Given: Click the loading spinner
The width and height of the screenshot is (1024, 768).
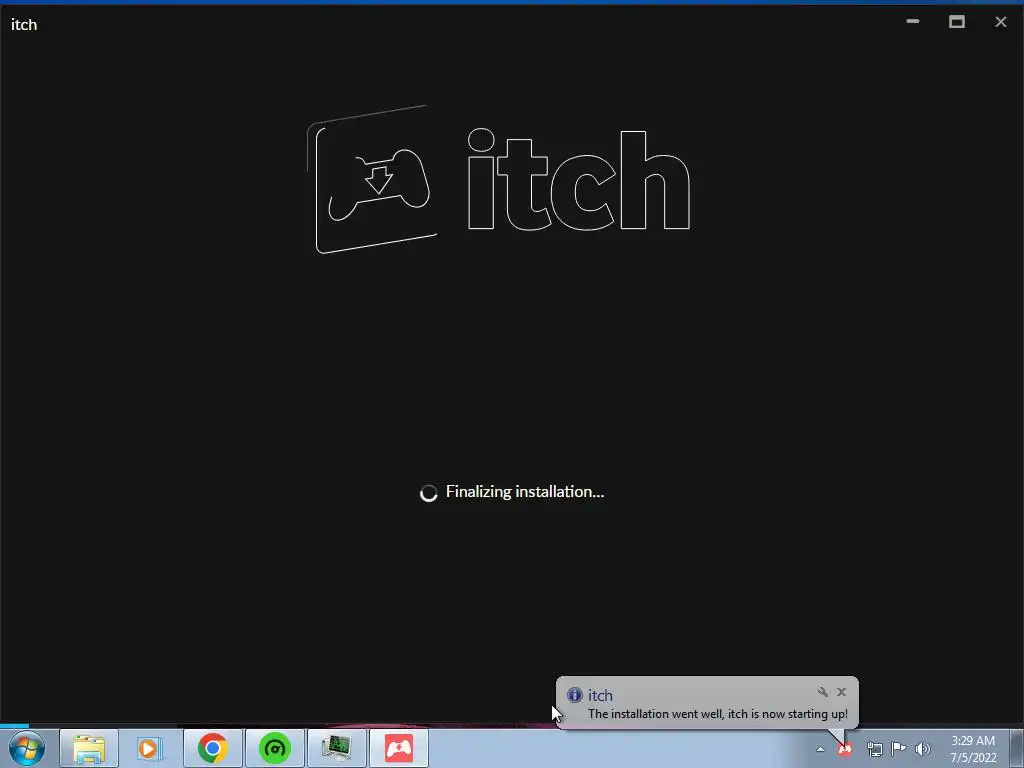Looking at the screenshot, I should click(x=428, y=493).
